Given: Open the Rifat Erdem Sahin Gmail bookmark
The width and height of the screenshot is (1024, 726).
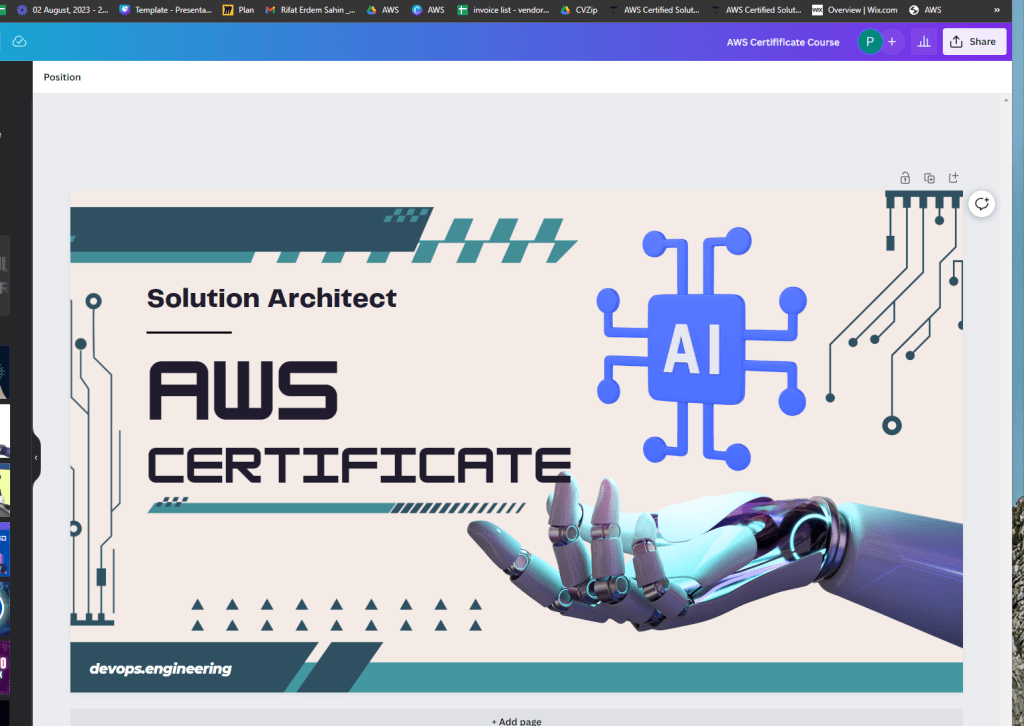Looking at the screenshot, I should click(x=310, y=10).
